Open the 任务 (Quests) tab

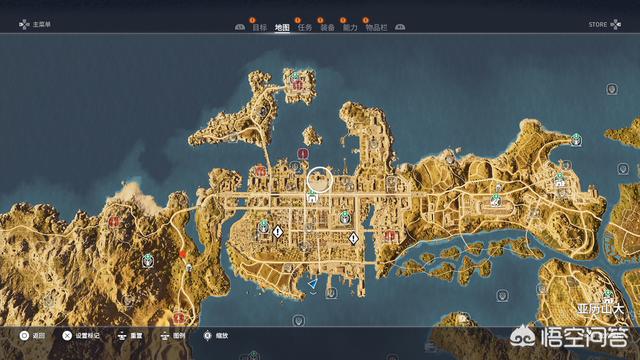coord(305,27)
